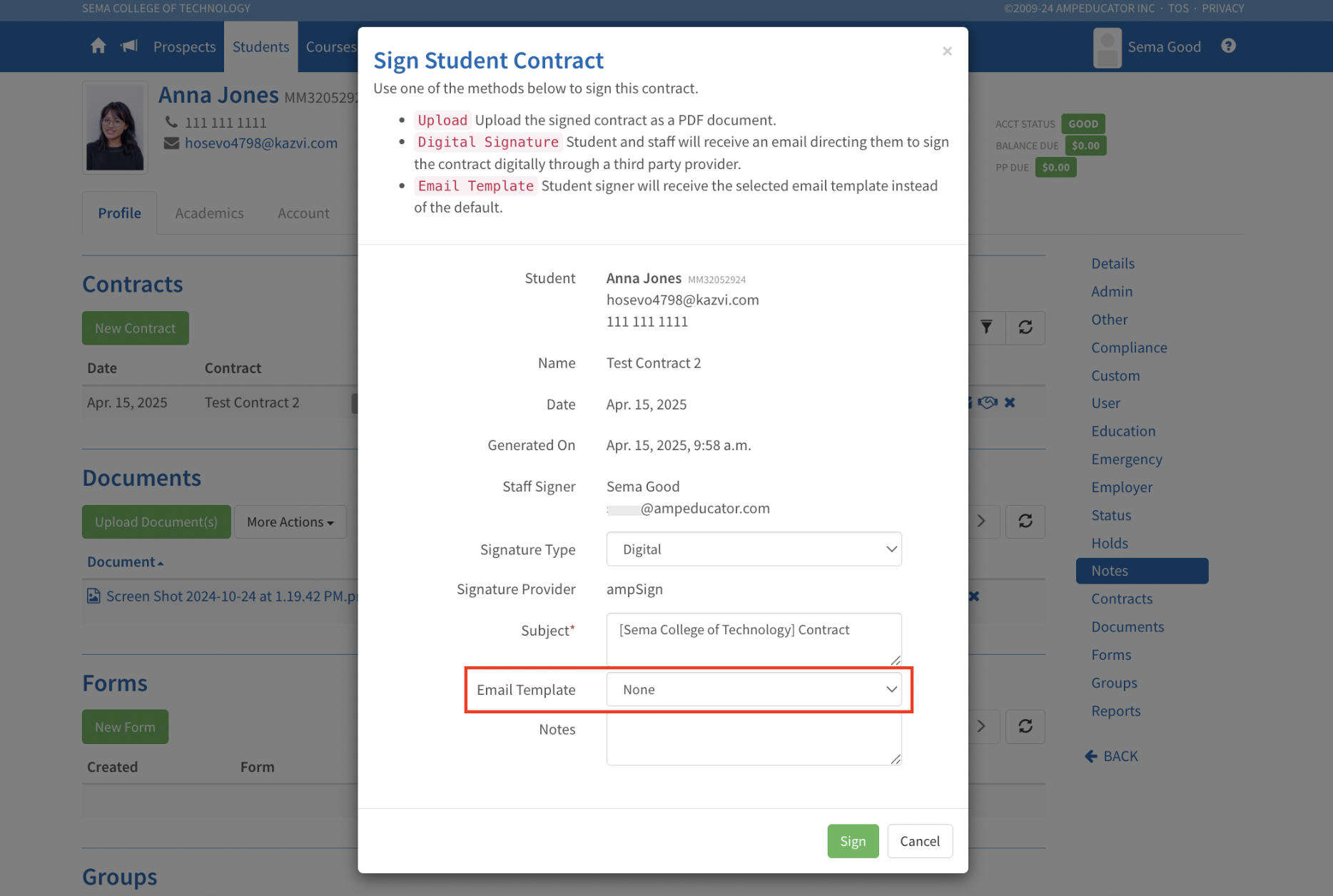
Task: Open the Prospects menu item
Action: pyautogui.click(x=184, y=47)
